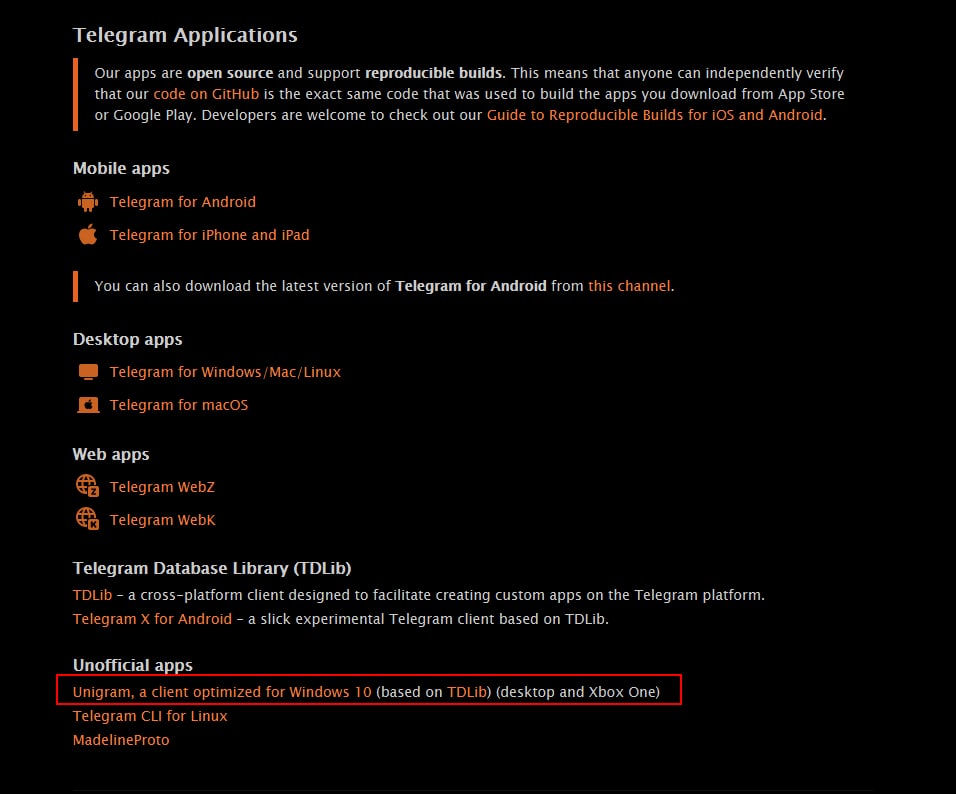
Task: Click the Unofficial apps heading
Action: click(x=133, y=665)
